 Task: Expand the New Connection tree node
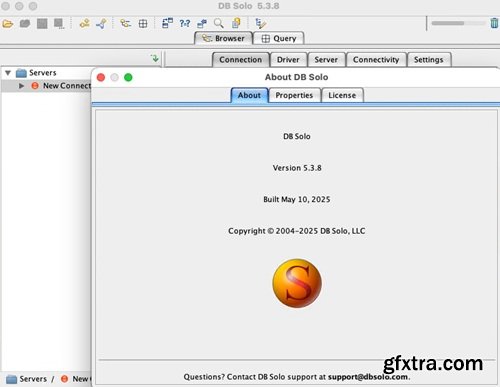21,86
